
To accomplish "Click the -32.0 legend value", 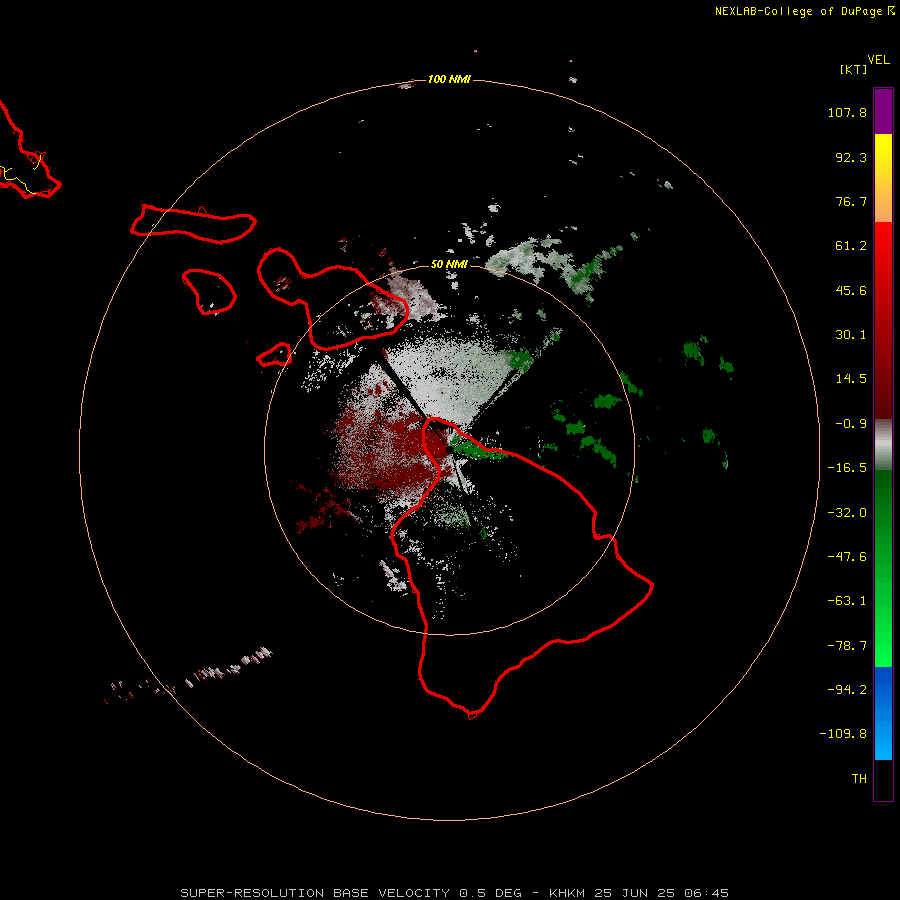I will tap(847, 513).
